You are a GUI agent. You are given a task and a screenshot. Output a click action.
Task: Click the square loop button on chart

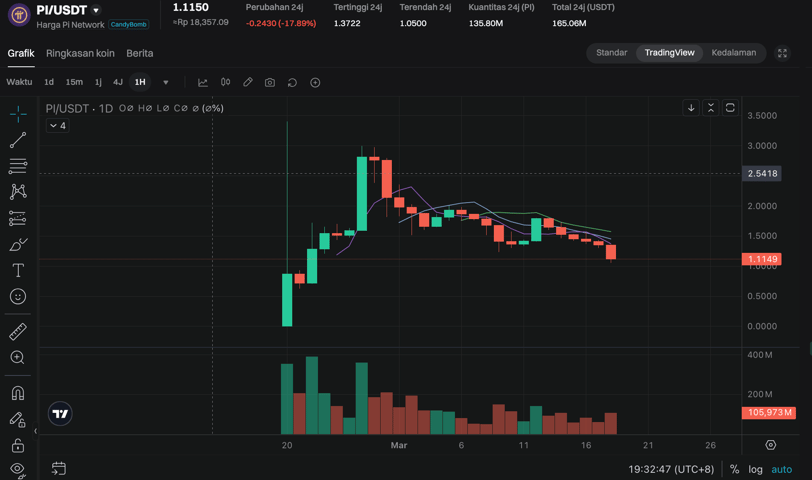coord(730,108)
